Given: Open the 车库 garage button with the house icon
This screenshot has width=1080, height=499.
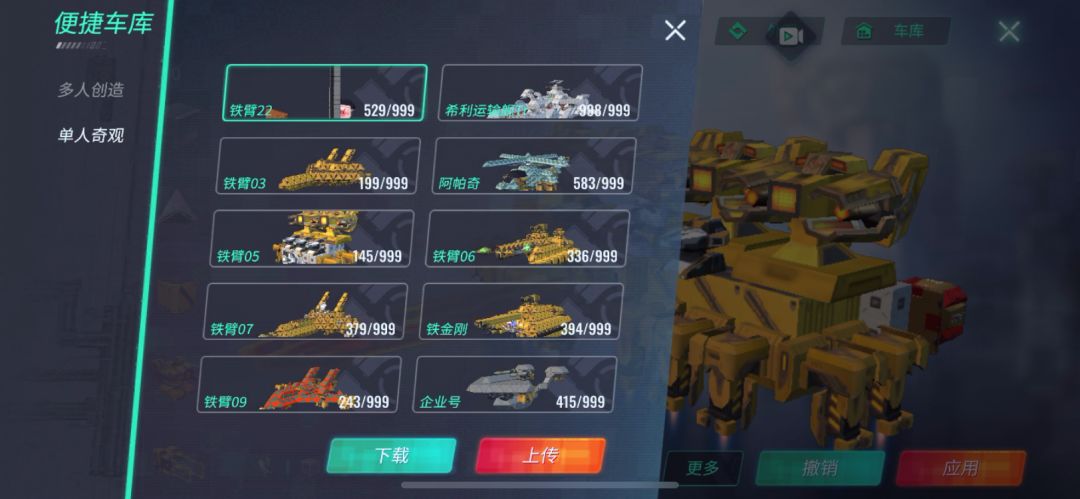Looking at the screenshot, I should [896, 32].
